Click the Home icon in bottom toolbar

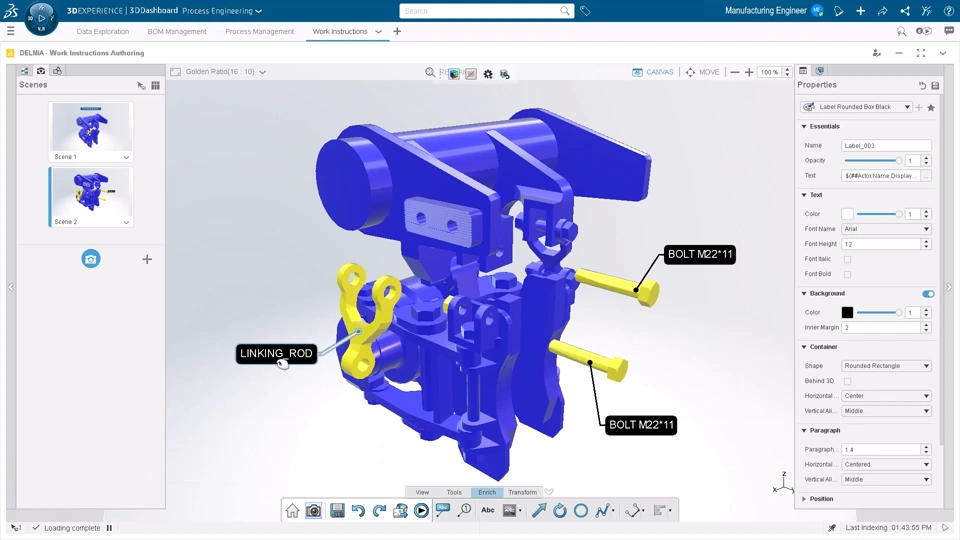292,511
